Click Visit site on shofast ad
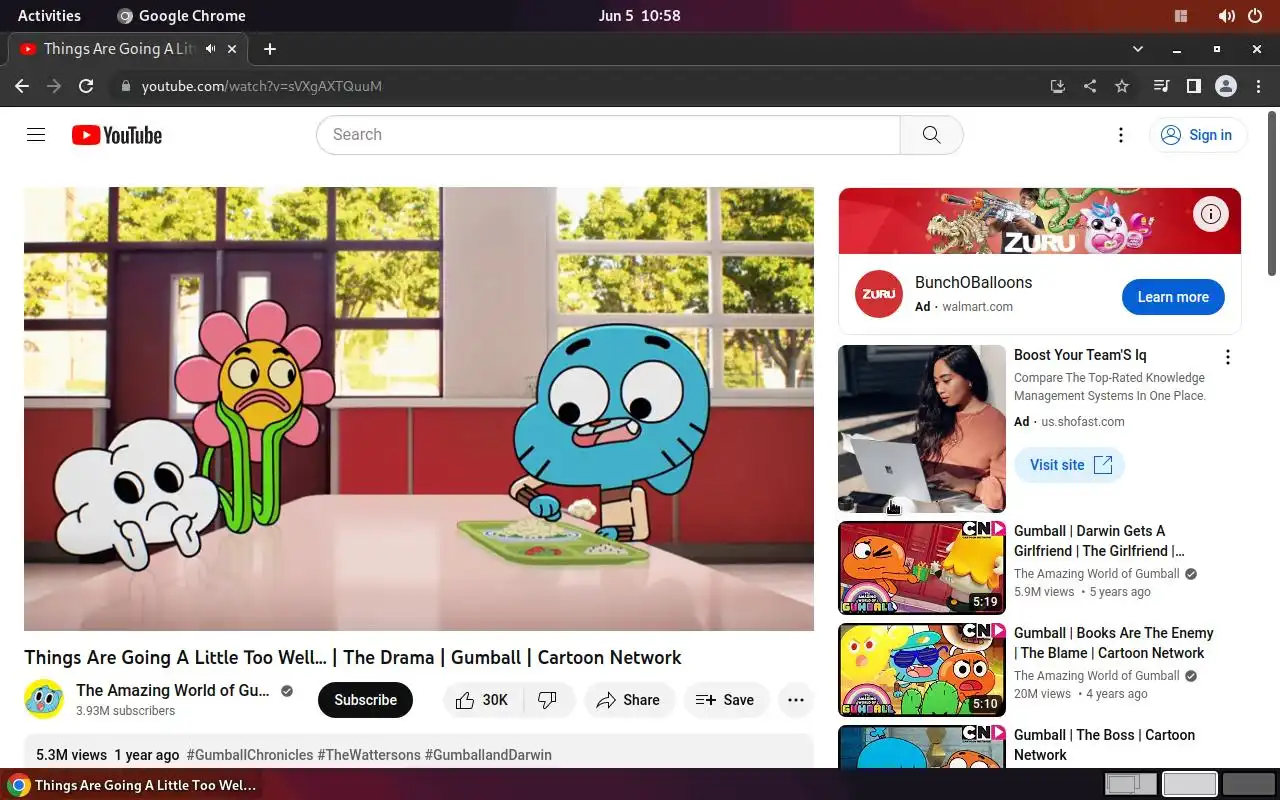 point(1070,465)
